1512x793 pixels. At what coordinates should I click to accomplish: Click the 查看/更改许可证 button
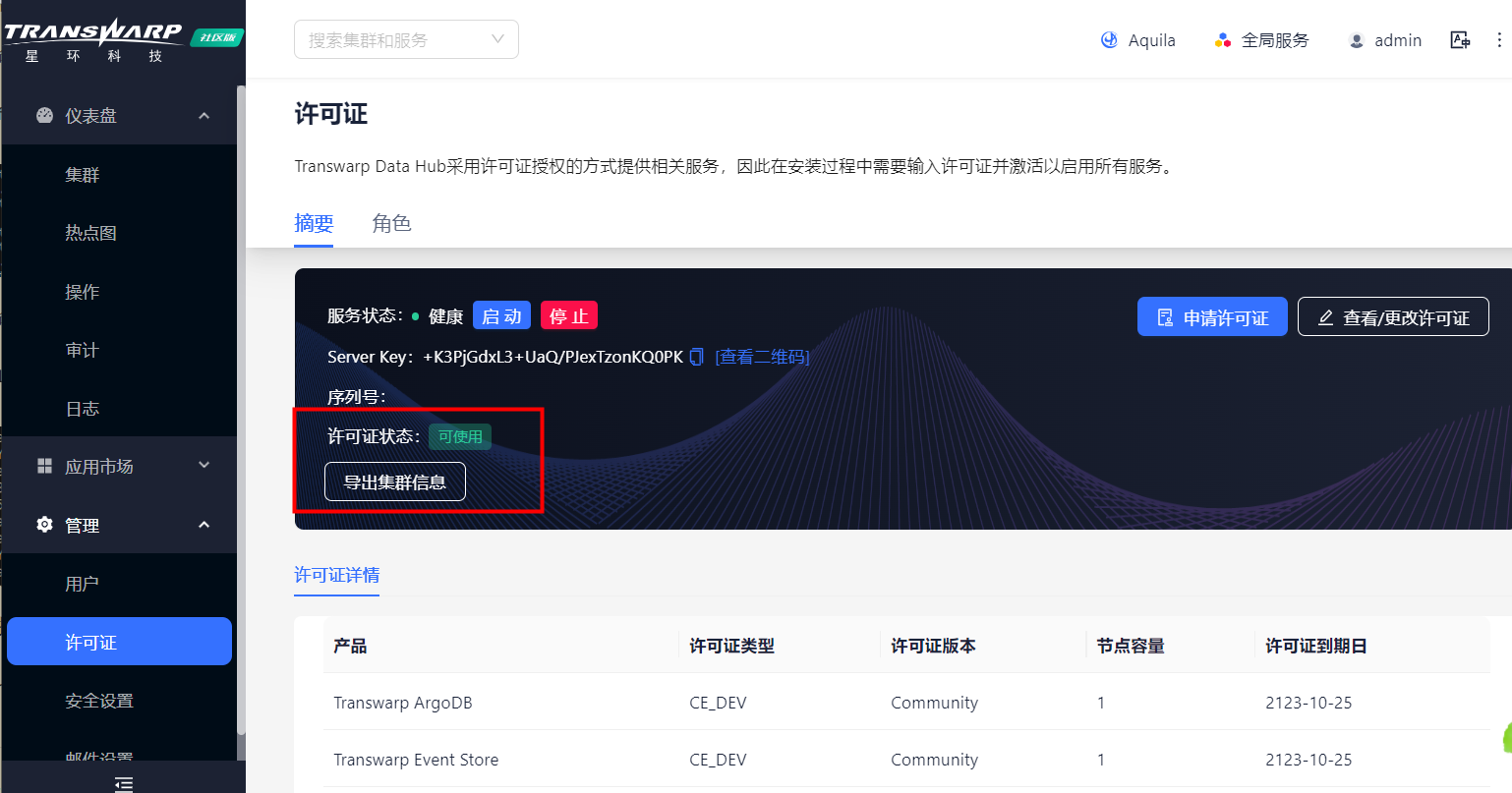1393,316
